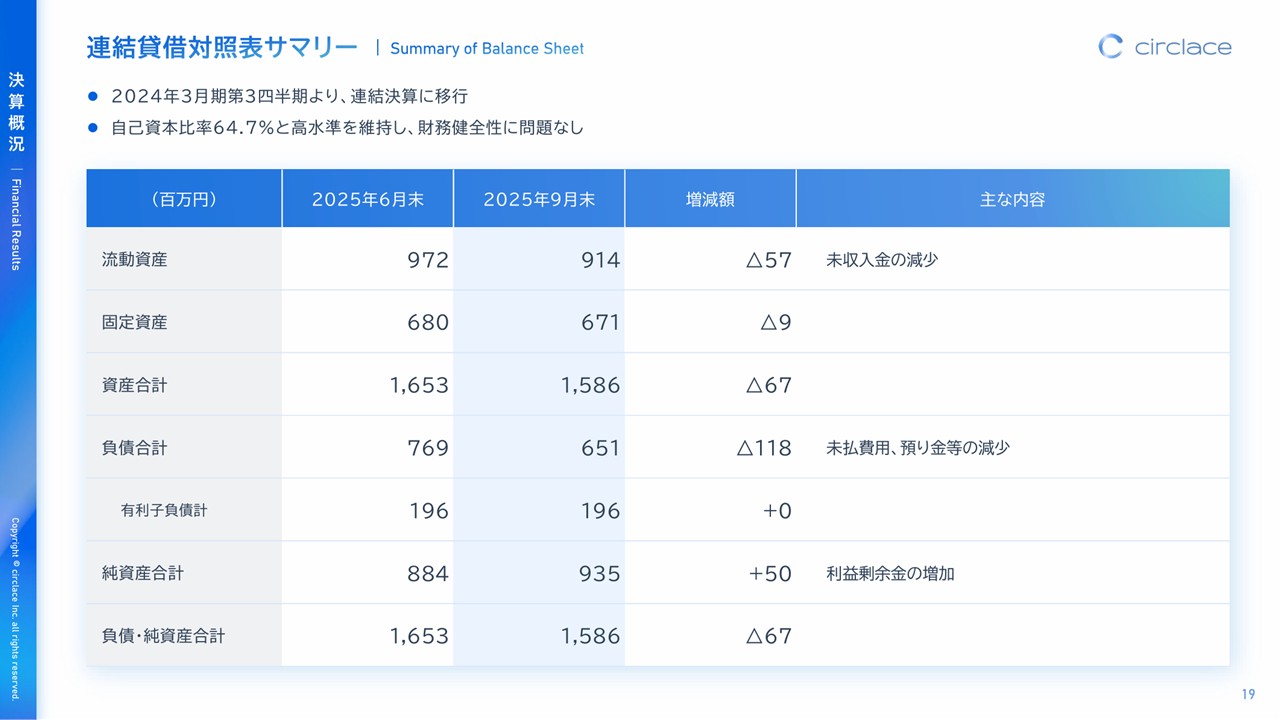This screenshot has height=720, width=1280.
Task: Select the 2025年6月末 column header
Action: coord(367,199)
